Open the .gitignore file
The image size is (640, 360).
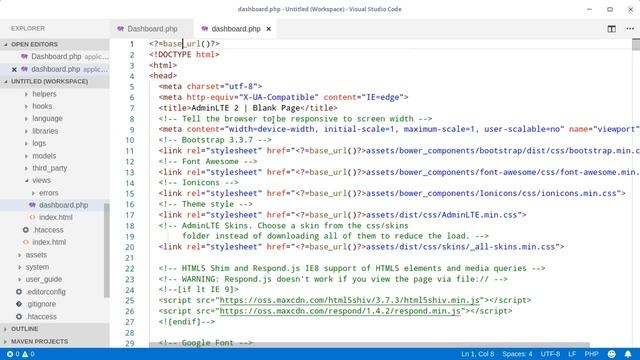[x=41, y=304]
